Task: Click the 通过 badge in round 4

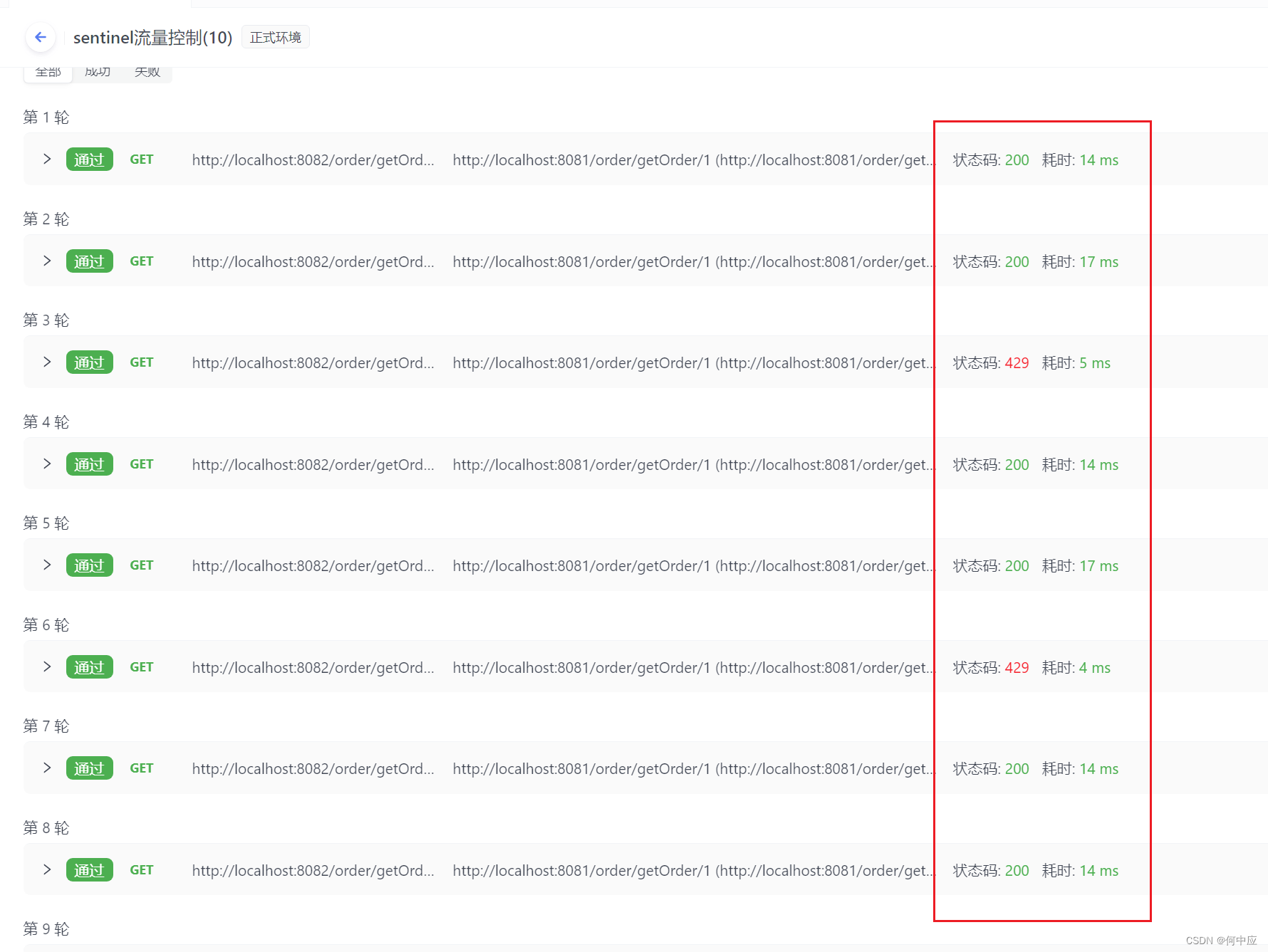Action: (90, 464)
